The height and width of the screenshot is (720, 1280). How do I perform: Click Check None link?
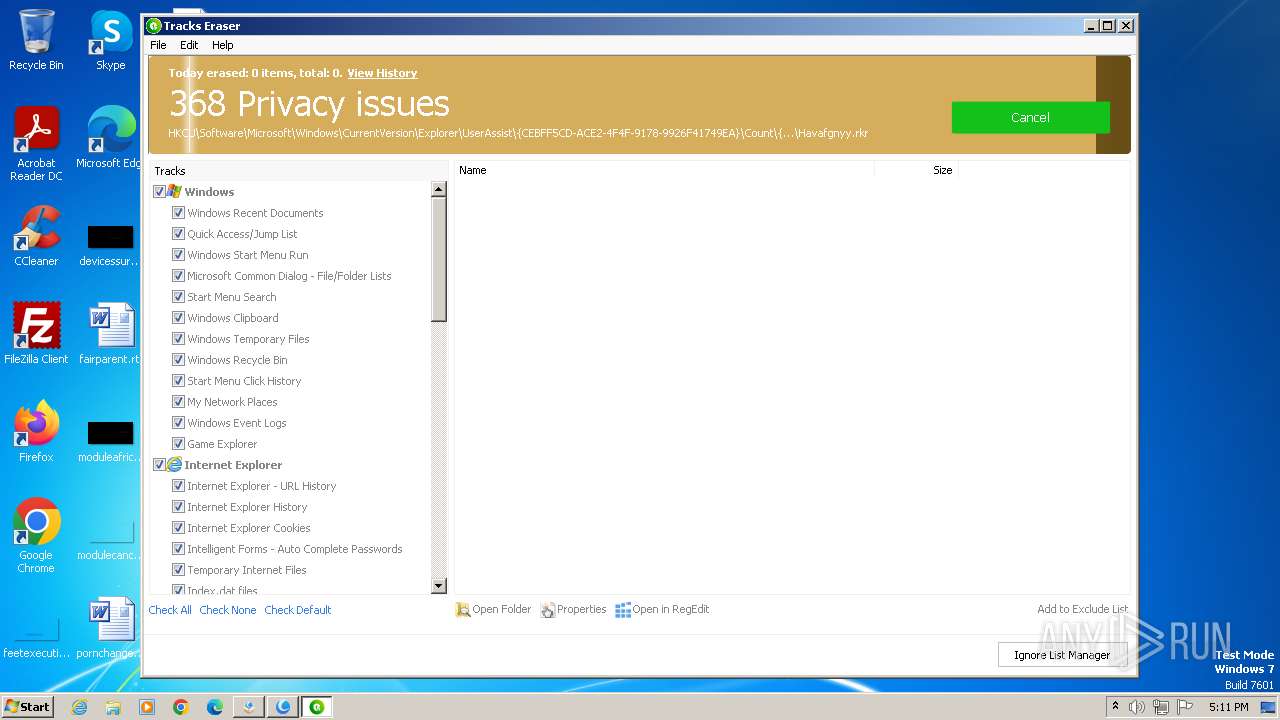(x=227, y=610)
